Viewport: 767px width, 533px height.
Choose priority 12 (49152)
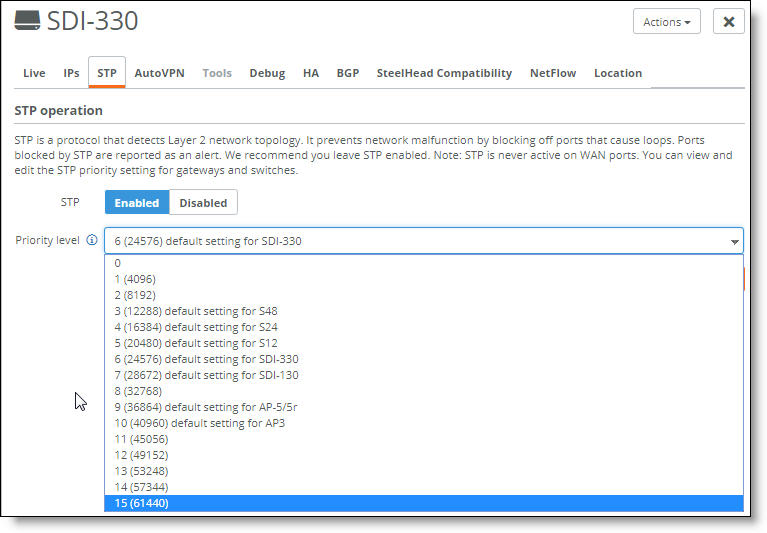click(424, 455)
